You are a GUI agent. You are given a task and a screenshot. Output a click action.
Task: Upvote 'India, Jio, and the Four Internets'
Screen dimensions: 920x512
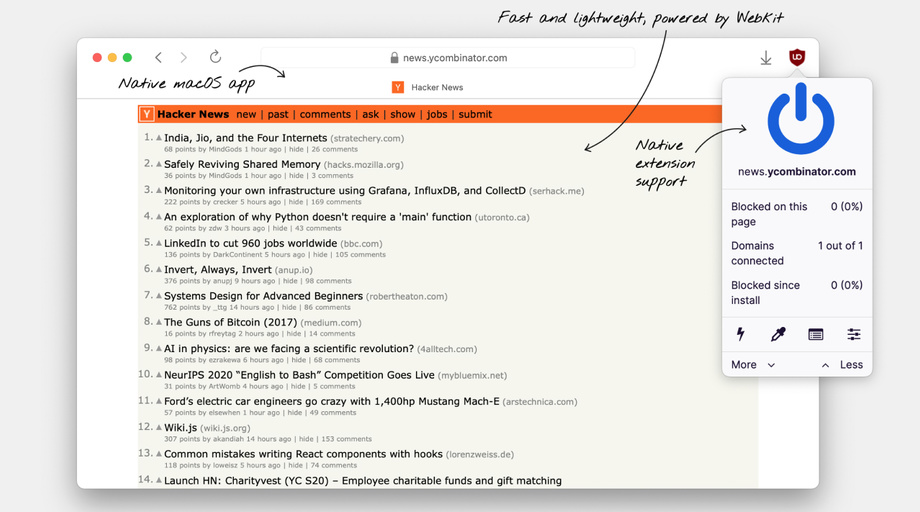(x=159, y=137)
